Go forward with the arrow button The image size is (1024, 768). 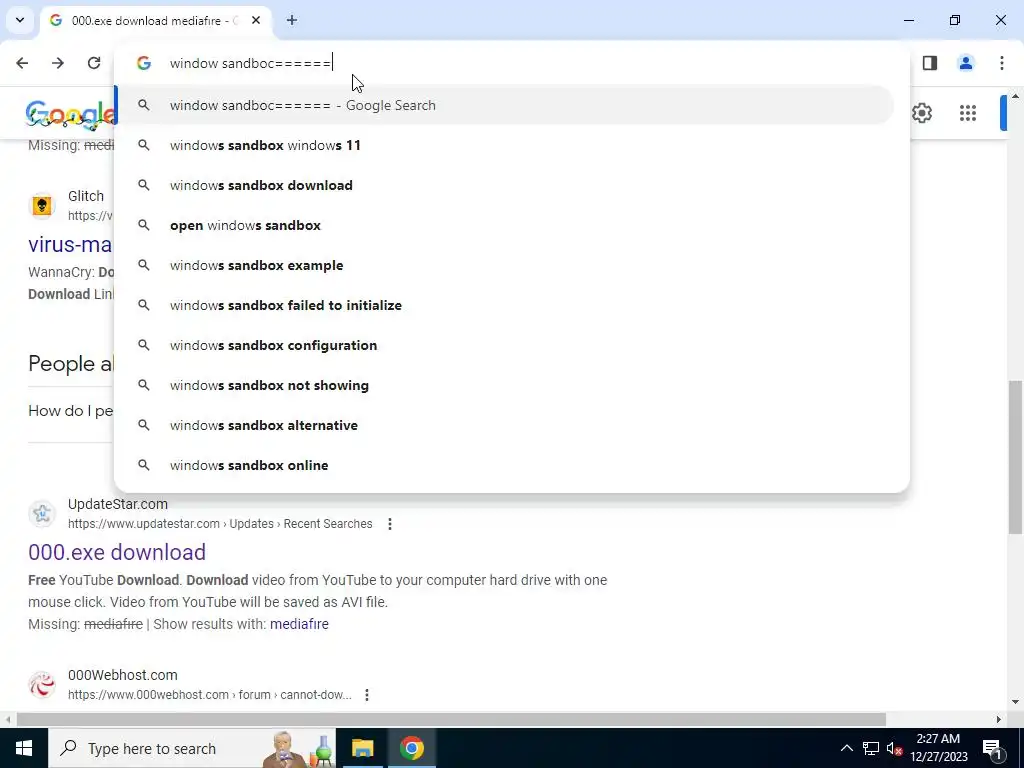pyautogui.click(x=57, y=63)
